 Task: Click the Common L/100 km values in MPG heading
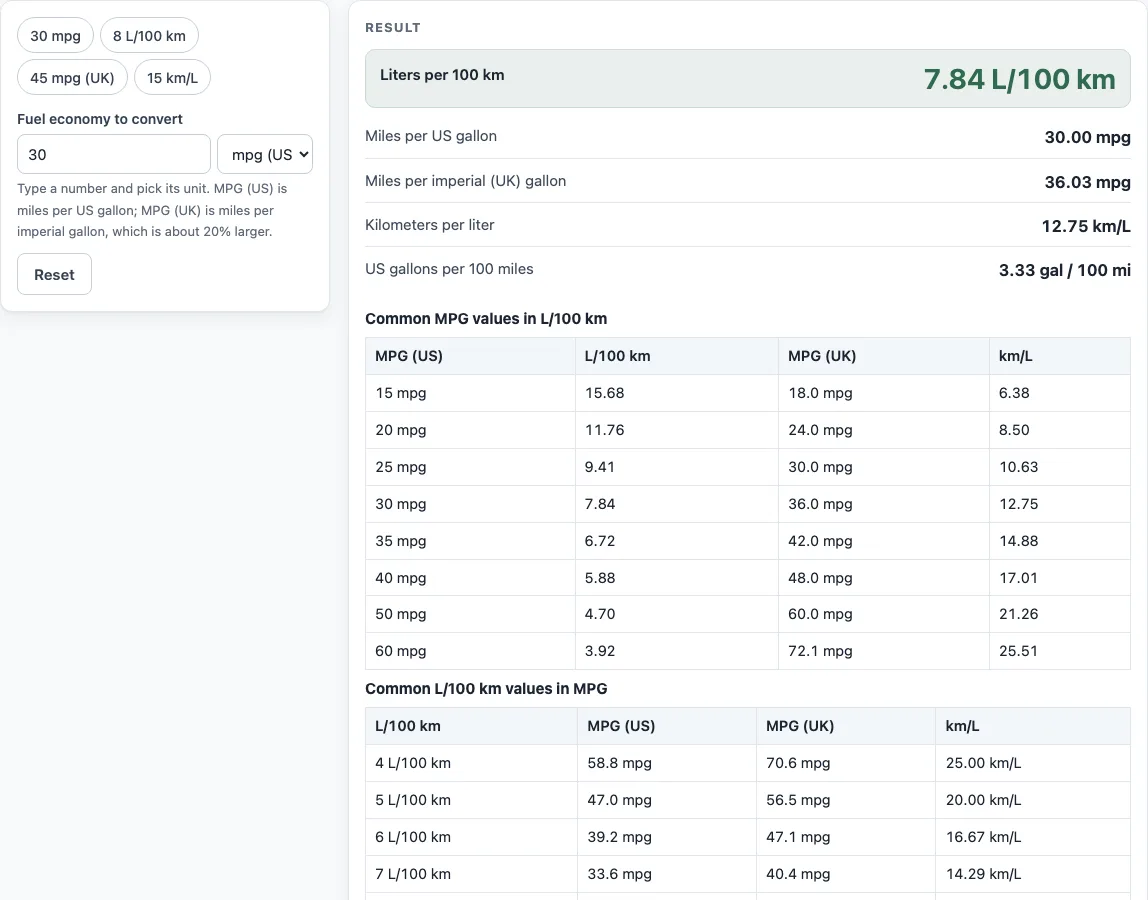pyautogui.click(x=486, y=689)
